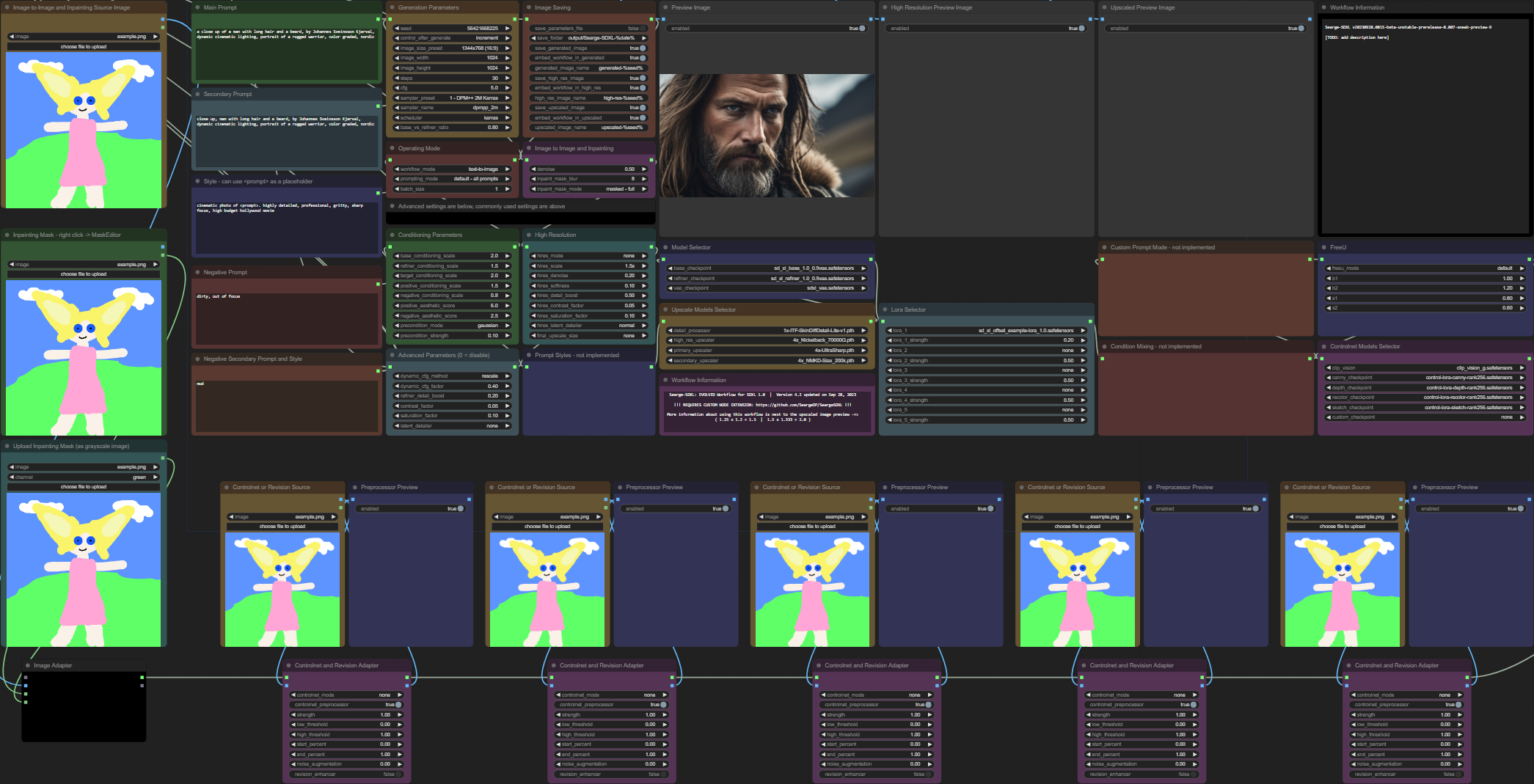Collapse the FreeU node using its title dot
The width and height of the screenshot is (1534, 784).
tap(1324, 248)
